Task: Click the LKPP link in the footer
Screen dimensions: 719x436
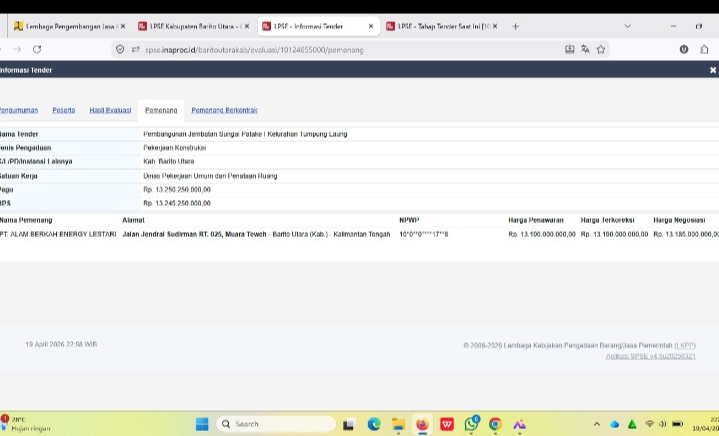Action: 685,345
